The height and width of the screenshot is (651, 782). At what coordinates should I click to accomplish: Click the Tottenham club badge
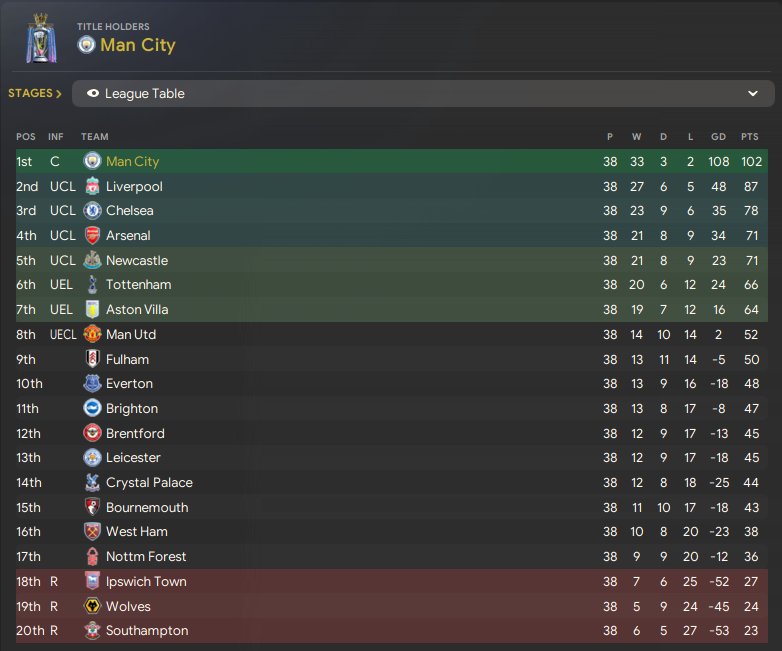[92, 285]
